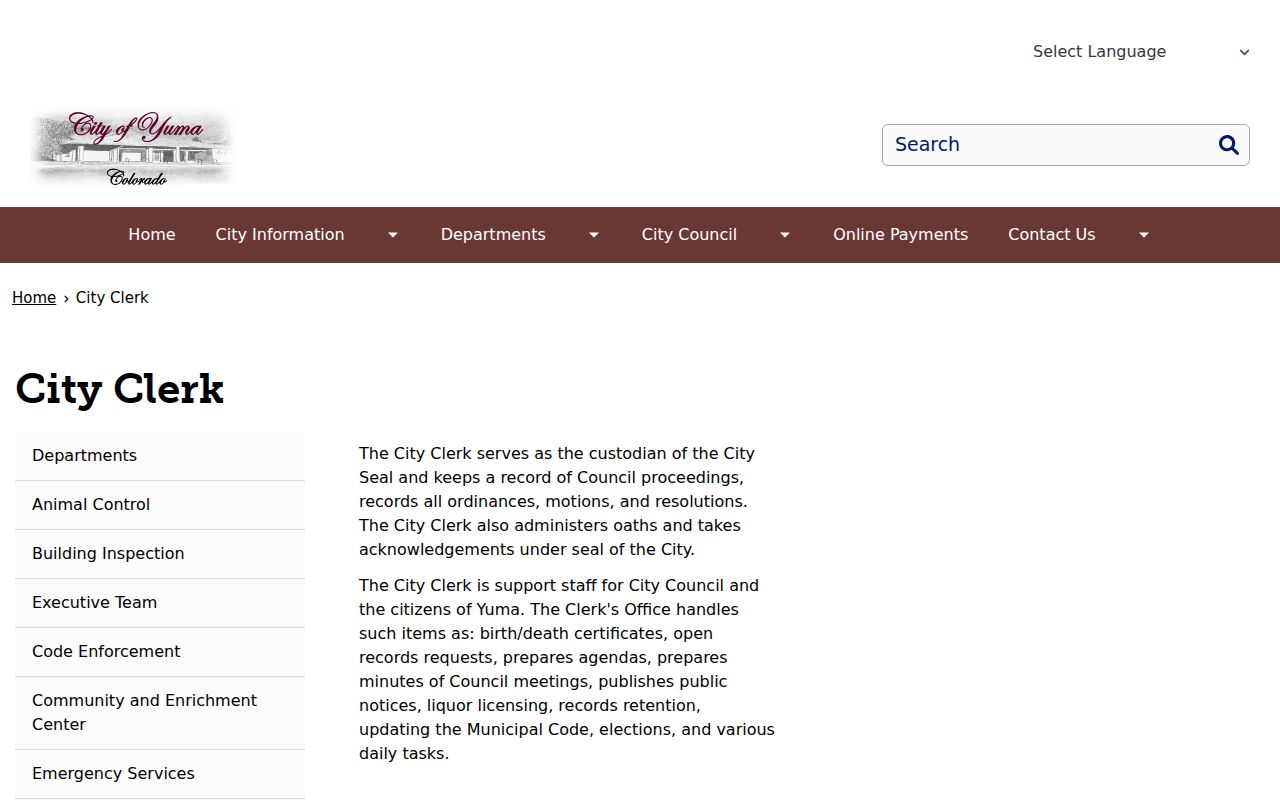The width and height of the screenshot is (1280, 800).
Task: Open the City of Yuma logo homepage
Action: pos(133,147)
